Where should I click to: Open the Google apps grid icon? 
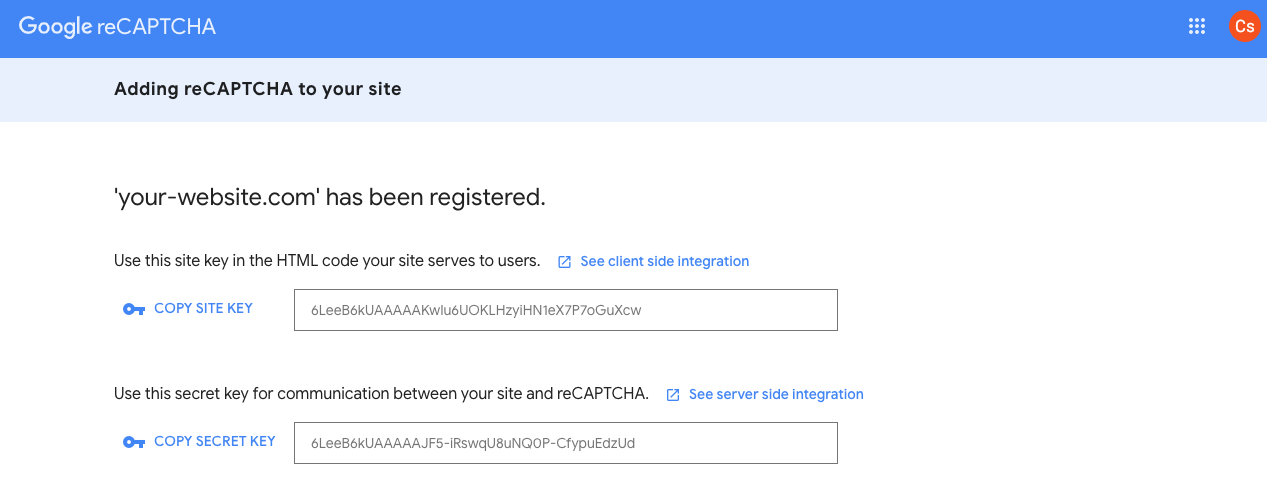pyautogui.click(x=1196, y=27)
